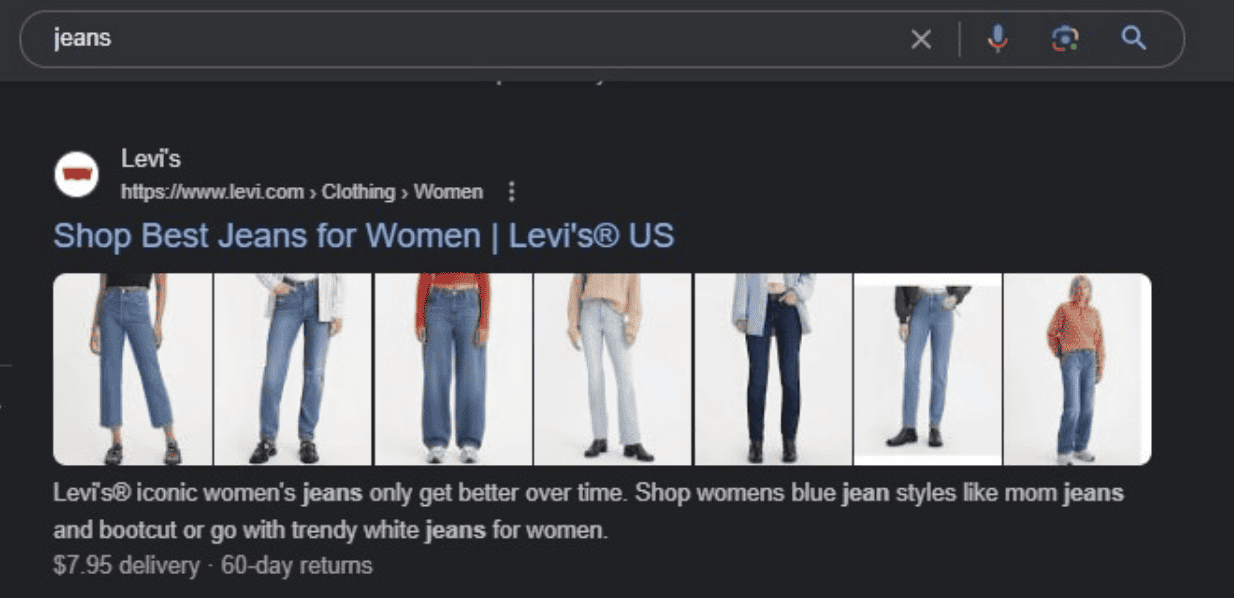The width and height of the screenshot is (1234, 598).
Task: Open Google Lens image search icon
Action: coord(1065,39)
